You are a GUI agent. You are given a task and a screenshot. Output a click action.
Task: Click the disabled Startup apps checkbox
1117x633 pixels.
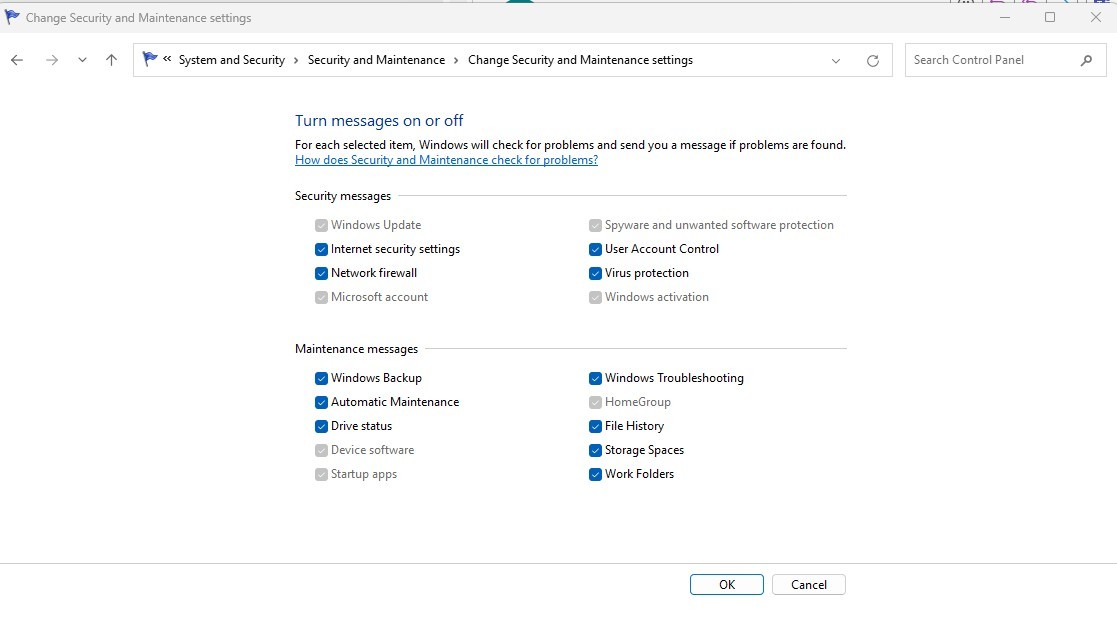(321, 474)
